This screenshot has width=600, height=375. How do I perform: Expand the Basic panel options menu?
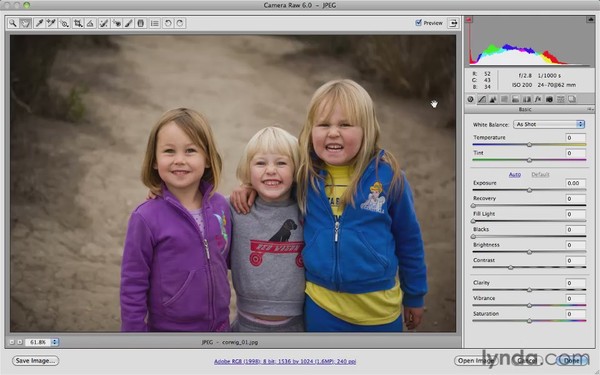(x=590, y=109)
